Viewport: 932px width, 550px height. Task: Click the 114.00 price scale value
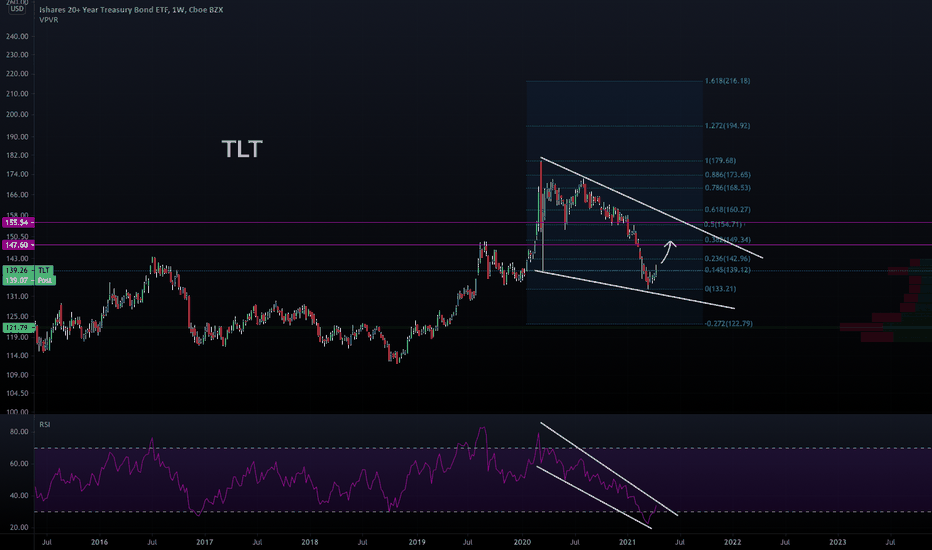pos(17,356)
